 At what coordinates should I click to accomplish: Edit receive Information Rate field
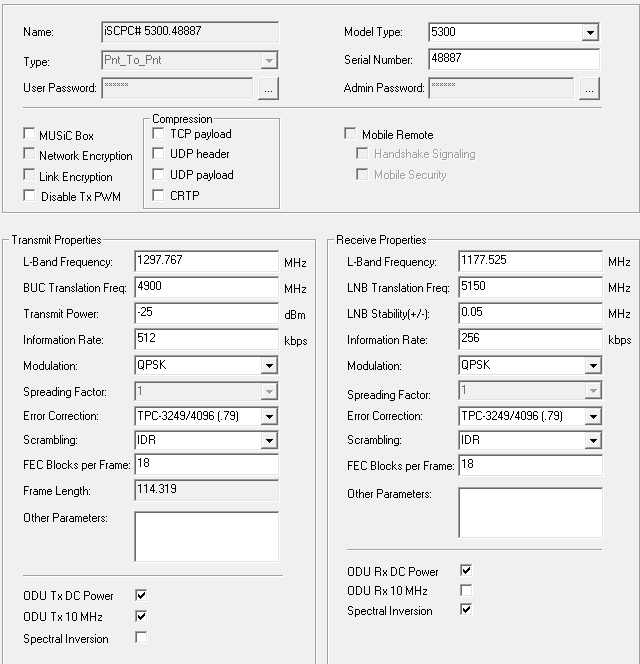click(x=530, y=339)
